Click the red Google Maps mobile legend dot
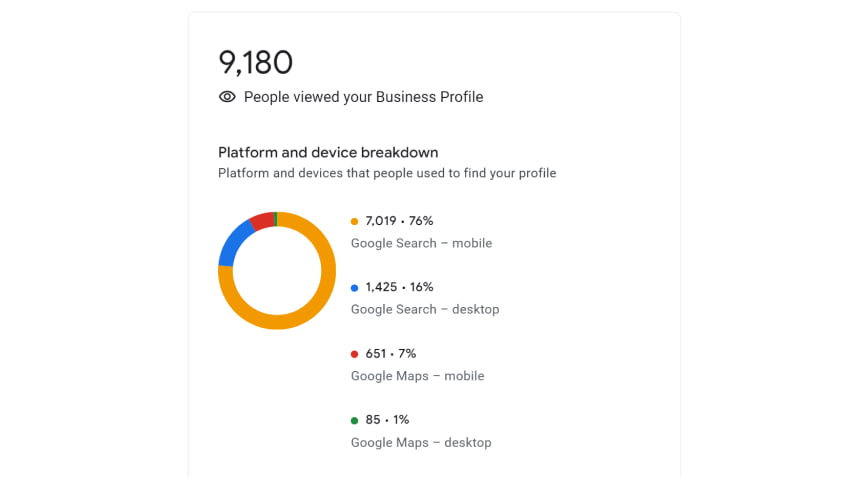The width and height of the screenshot is (867, 477). (354, 354)
